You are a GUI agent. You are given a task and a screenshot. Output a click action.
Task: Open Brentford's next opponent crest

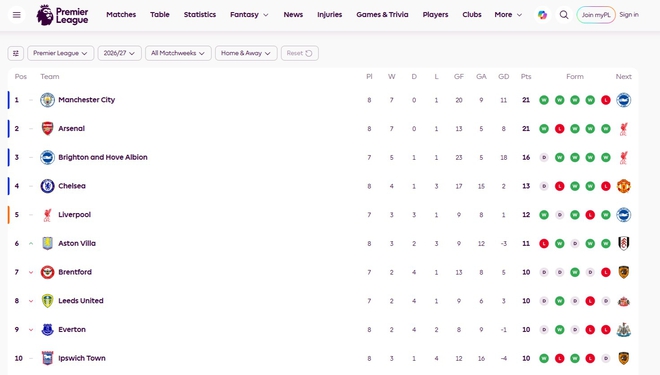click(x=623, y=272)
